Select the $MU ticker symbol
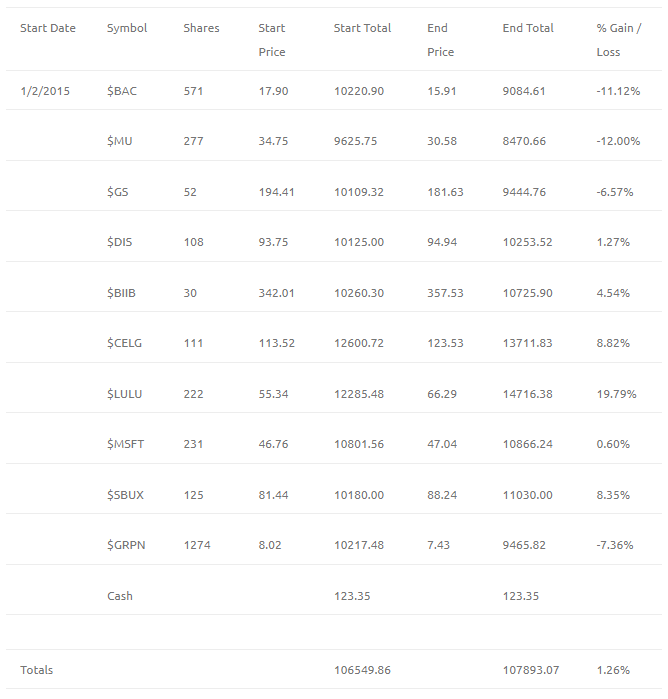Viewport: 668px width, 699px height. coord(120,141)
